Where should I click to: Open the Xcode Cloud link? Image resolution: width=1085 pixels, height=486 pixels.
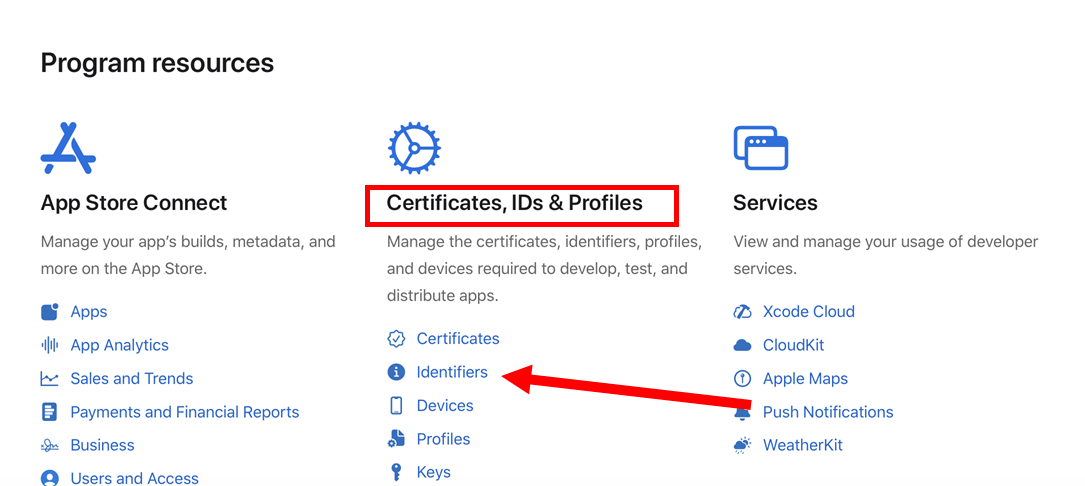[808, 312]
